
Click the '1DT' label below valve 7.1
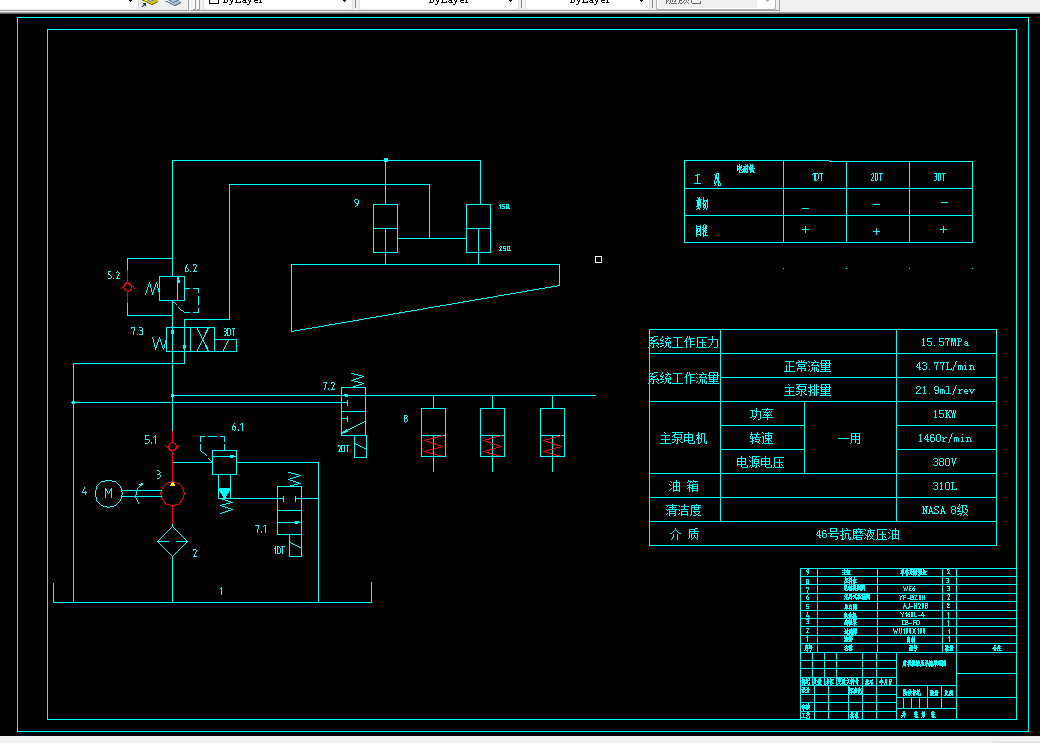279,551
